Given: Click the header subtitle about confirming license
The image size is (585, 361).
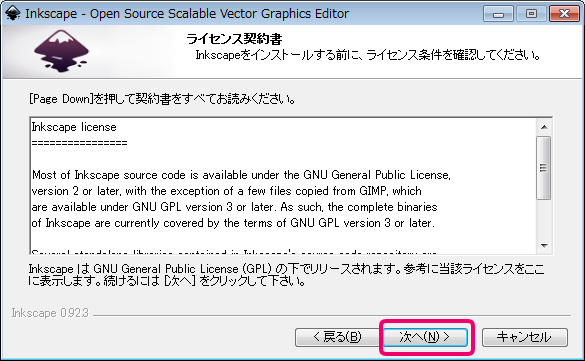Looking at the screenshot, I should coord(368,55).
